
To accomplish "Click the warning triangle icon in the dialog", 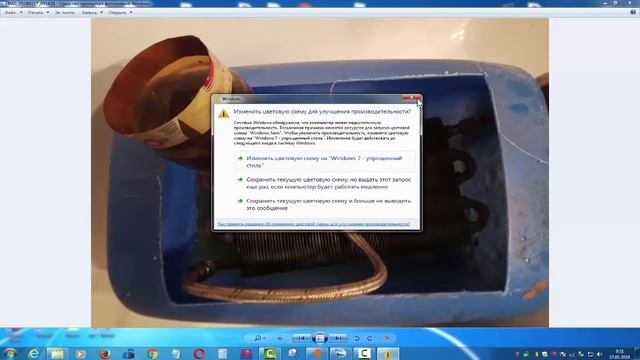I will (x=223, y=113).
